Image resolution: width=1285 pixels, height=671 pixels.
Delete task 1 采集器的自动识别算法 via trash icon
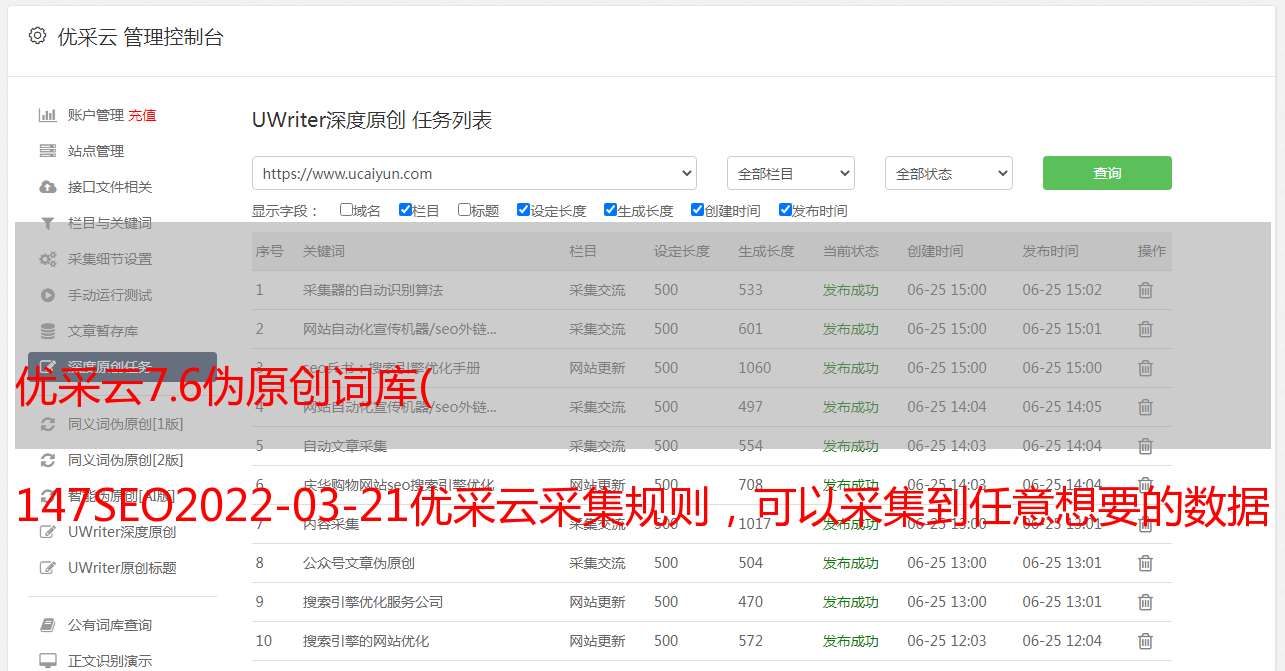(1146, 290)
